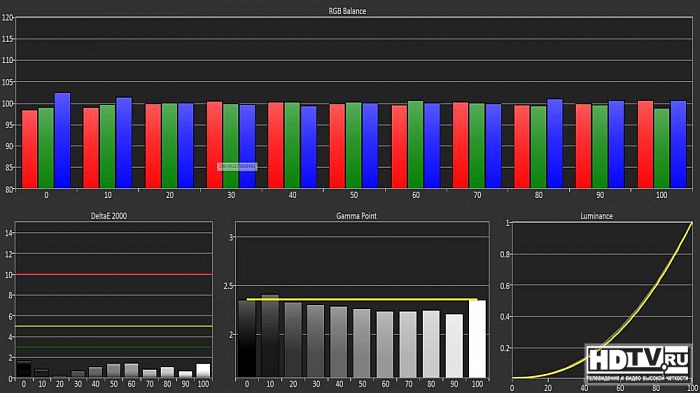
Task: Select the red bar at 100 in RGB Balance
Action: [646, 145]
